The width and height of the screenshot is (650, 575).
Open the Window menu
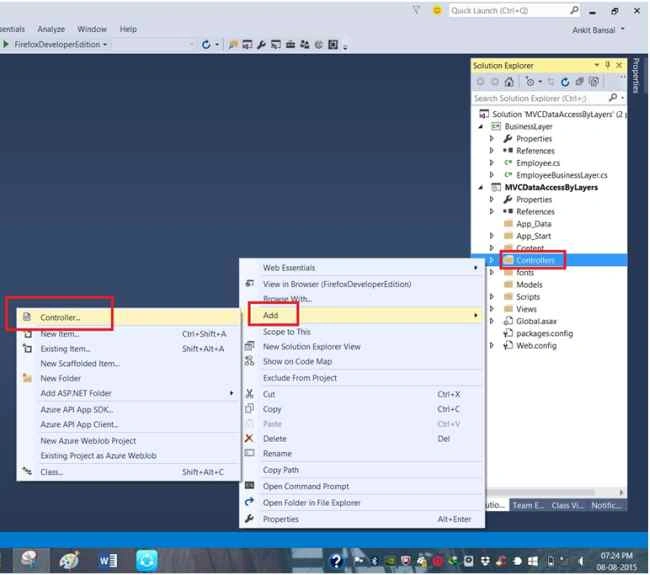pos(92,29)
